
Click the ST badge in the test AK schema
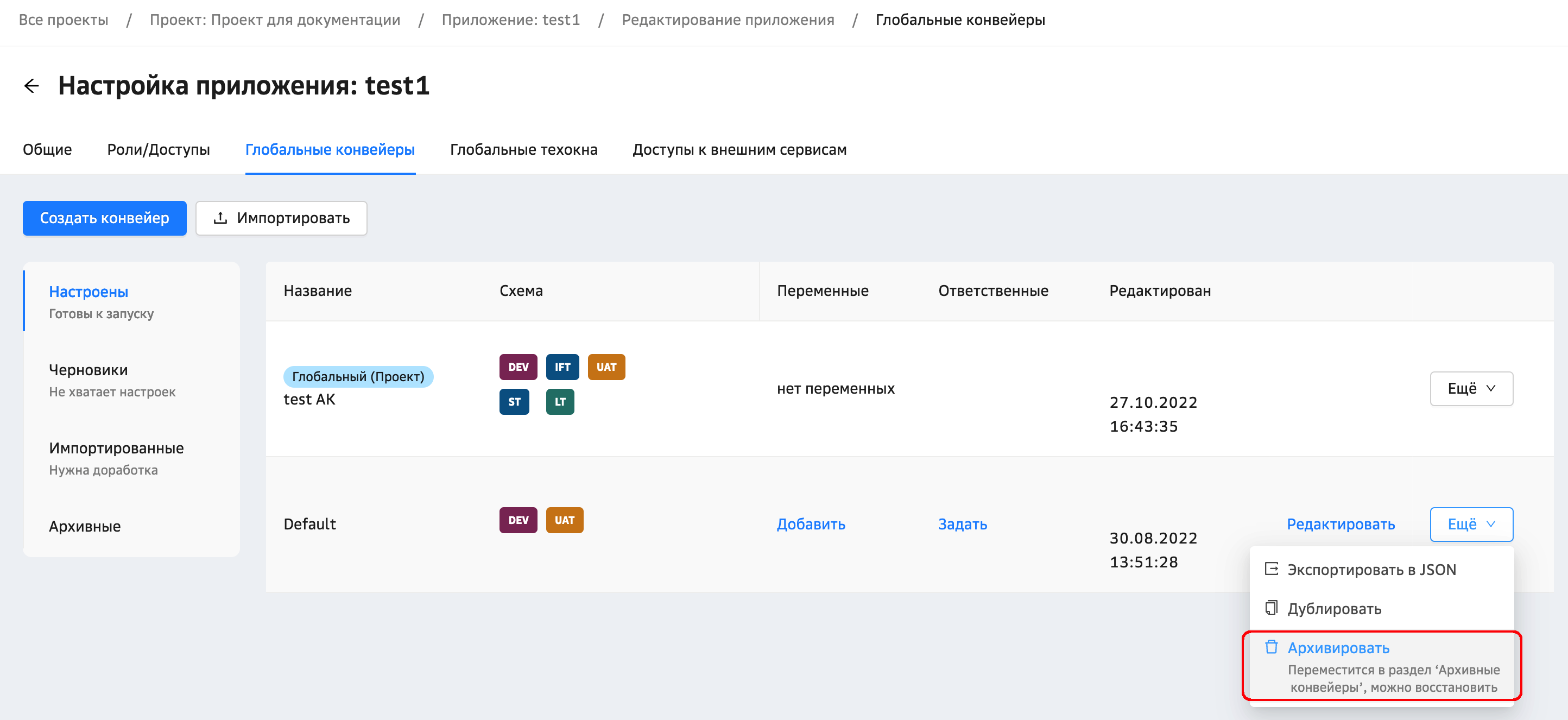tap(514, 402)
